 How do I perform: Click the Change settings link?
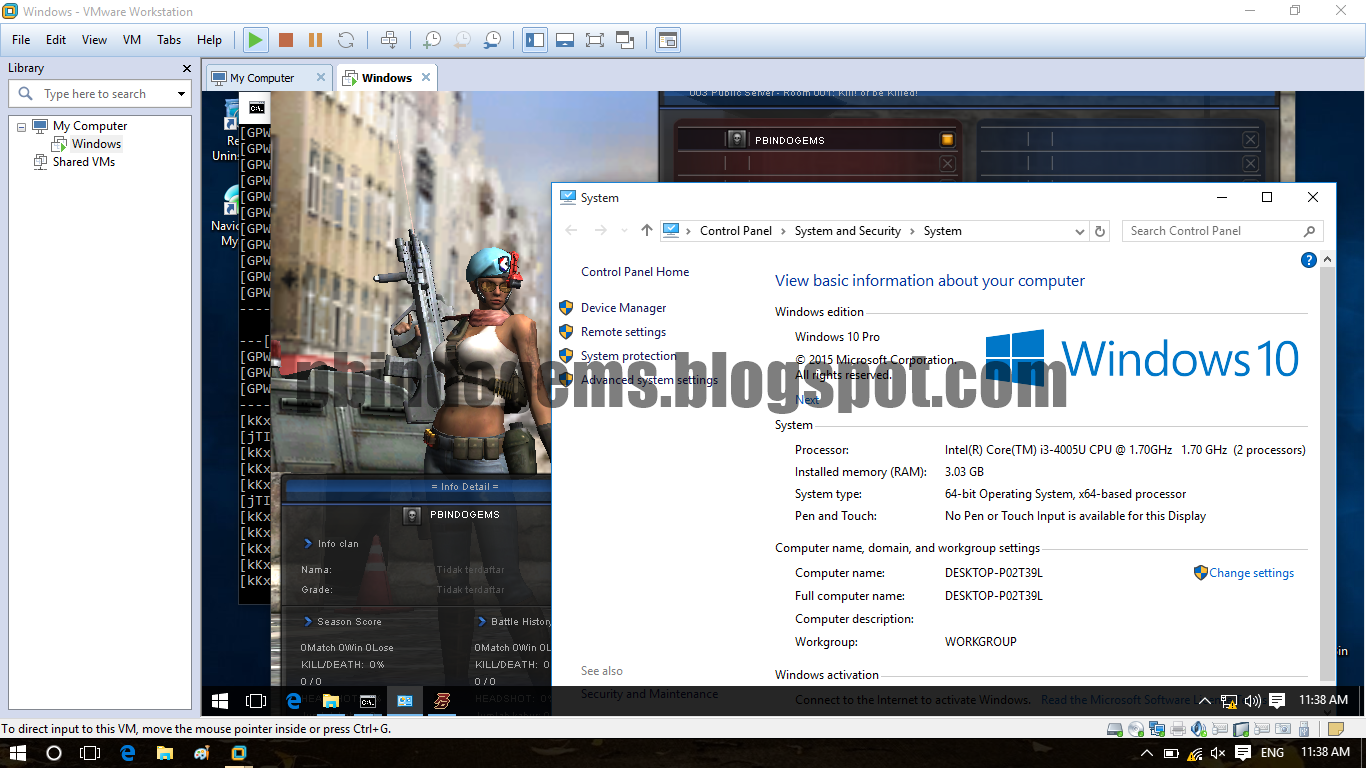[x=1251, y=573]
